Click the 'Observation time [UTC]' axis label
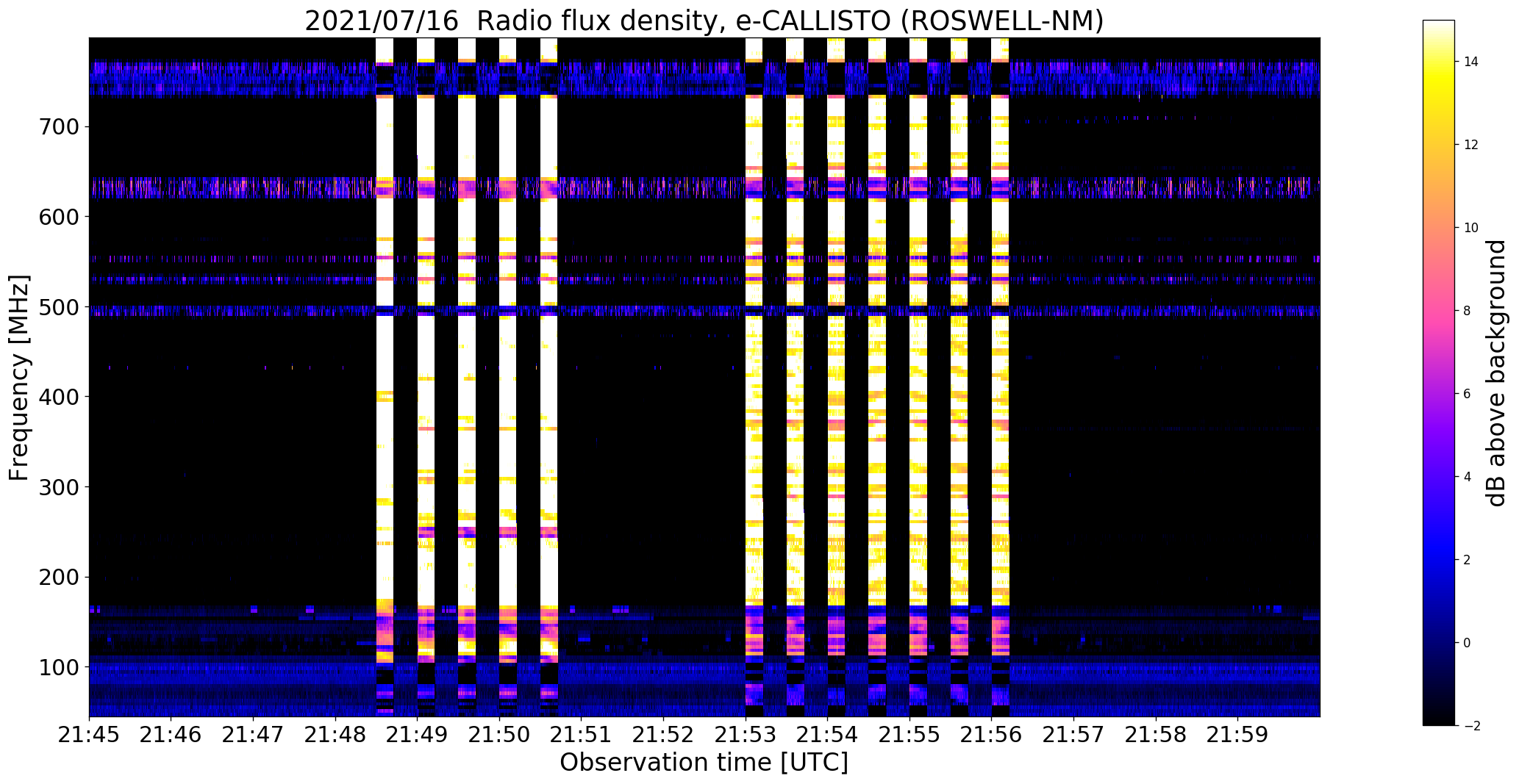Viewport: 1519px width, 784px height. [x=704, y=762]
